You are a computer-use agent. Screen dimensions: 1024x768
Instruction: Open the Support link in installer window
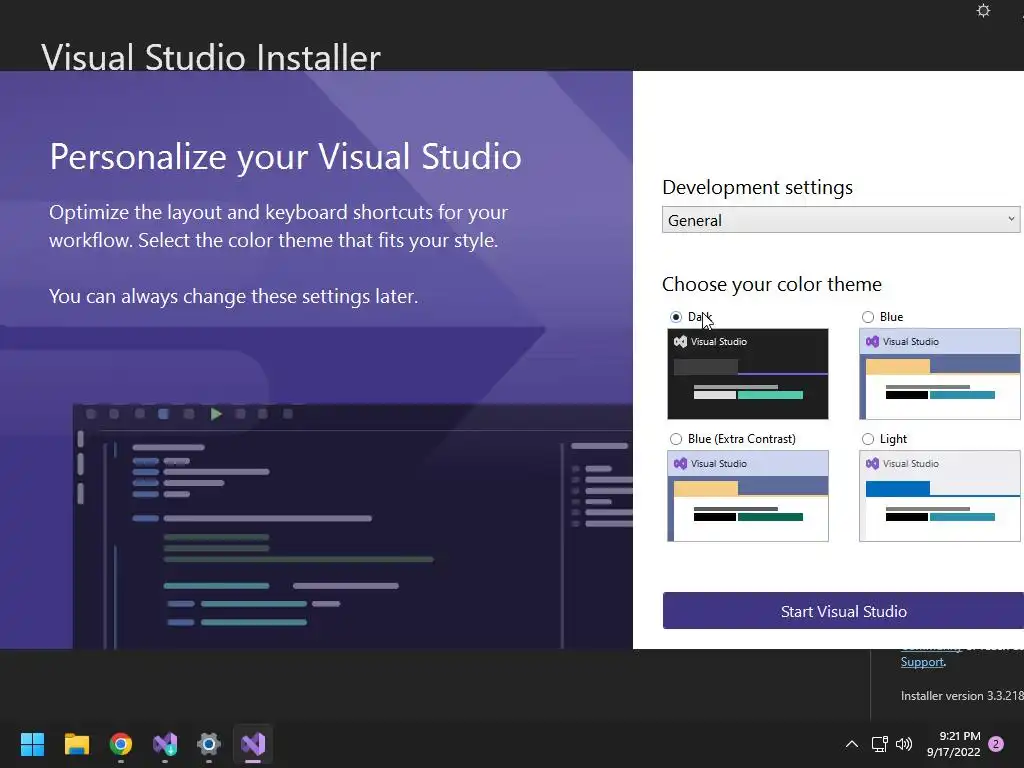(922, 662)
